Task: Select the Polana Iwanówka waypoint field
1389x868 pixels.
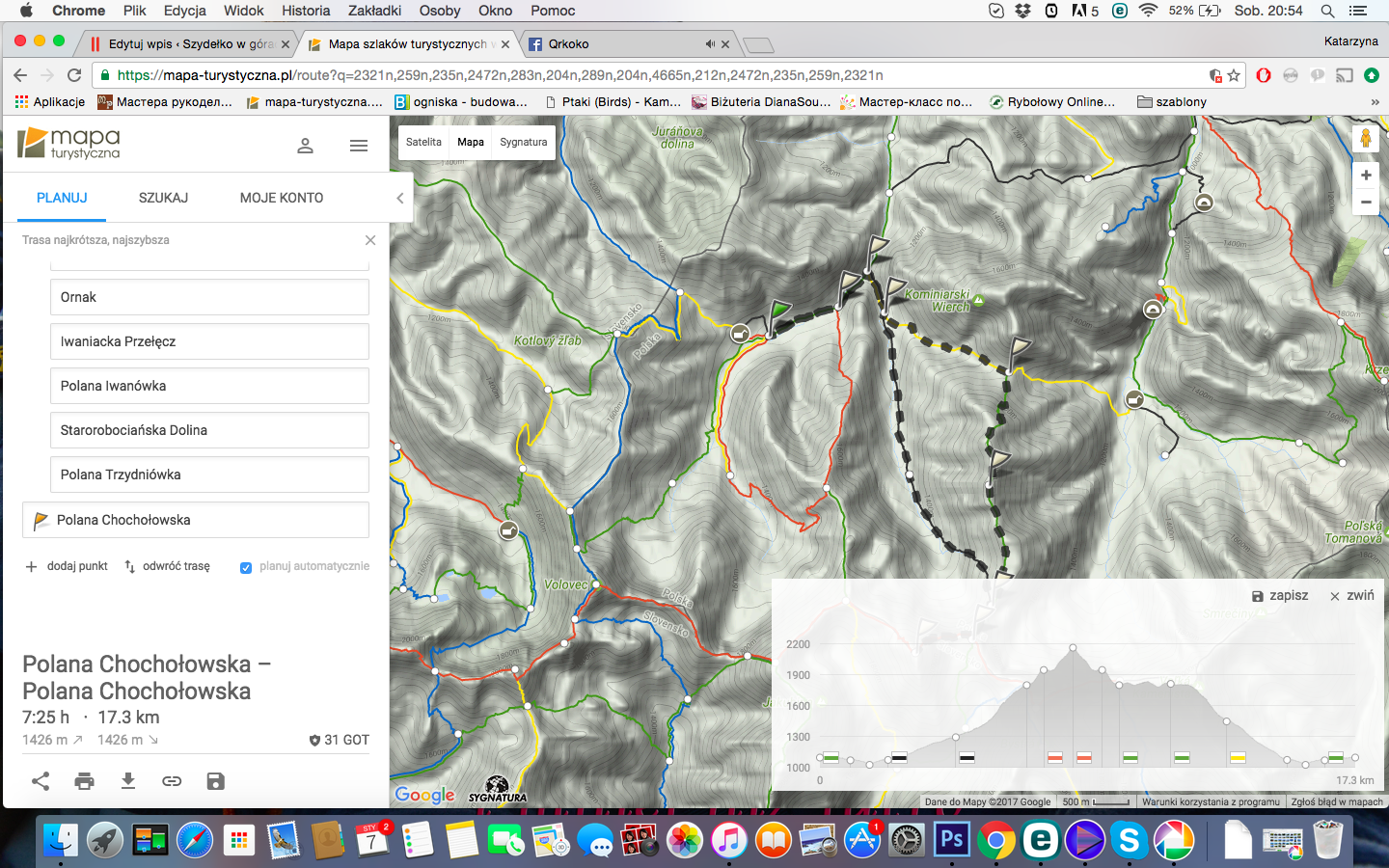Action: pyautogui.click(x=209, y=386)
